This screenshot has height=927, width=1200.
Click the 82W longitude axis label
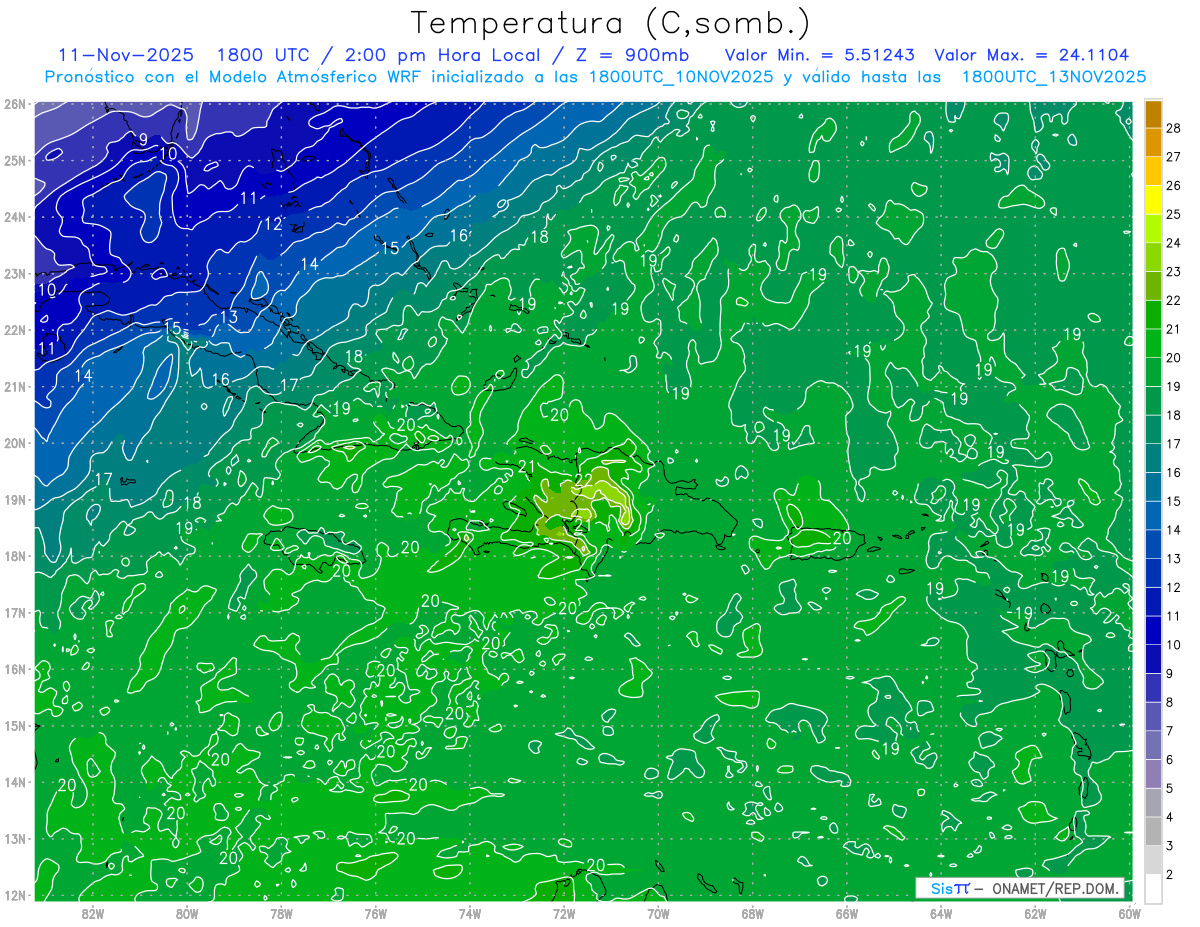[92, 913]
